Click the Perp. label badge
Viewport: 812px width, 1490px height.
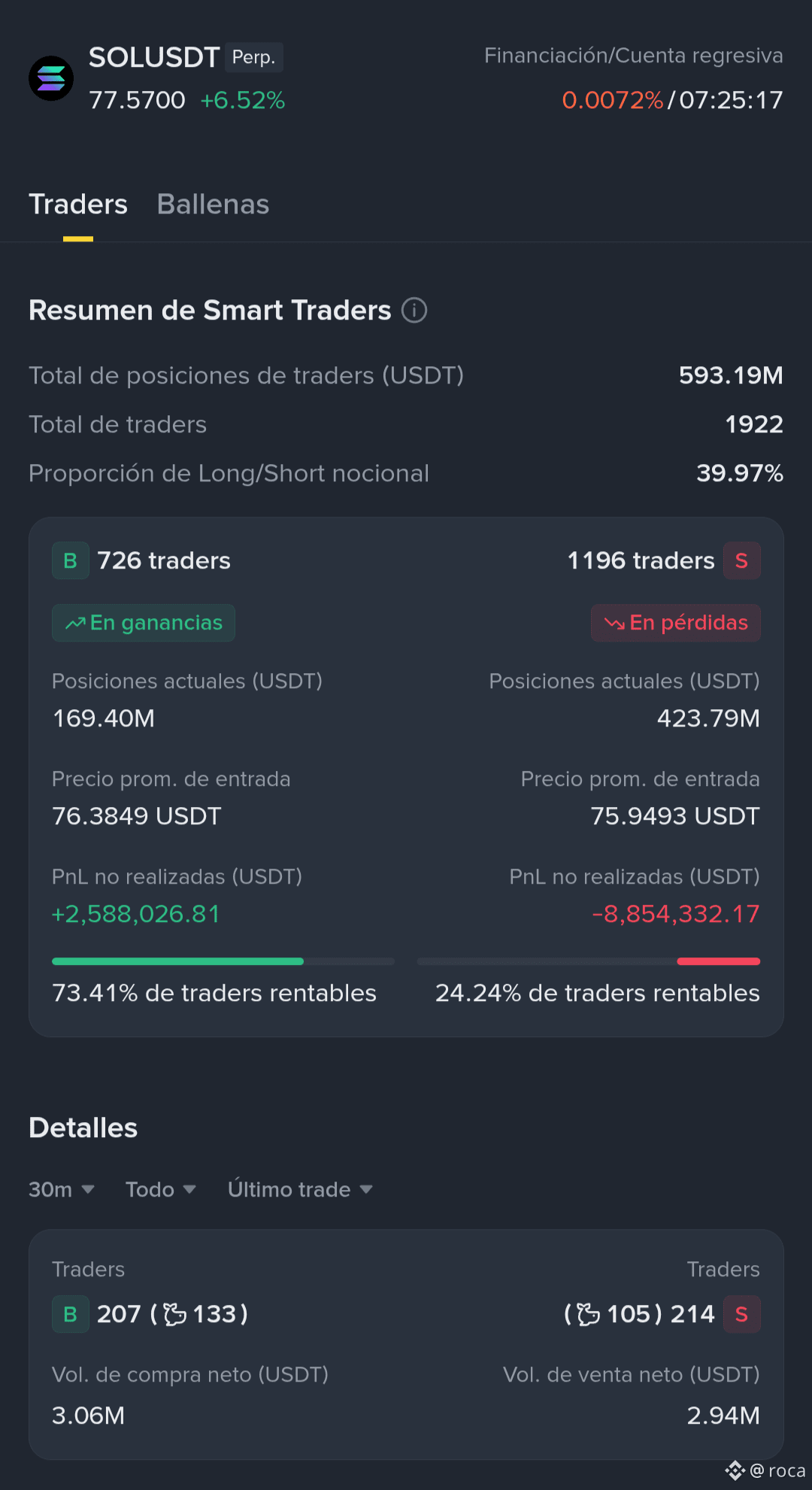pyautogui.click(x=254, y=58)
